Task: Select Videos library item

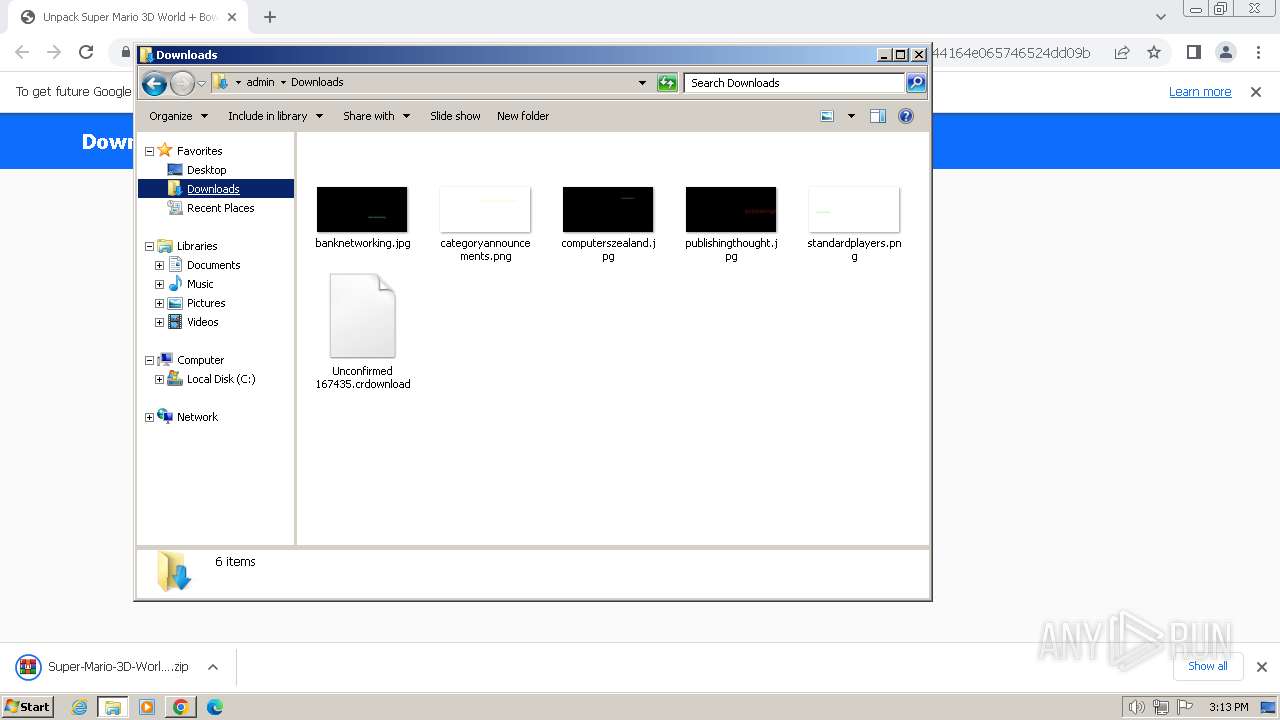Action: [x=202, y=322]
